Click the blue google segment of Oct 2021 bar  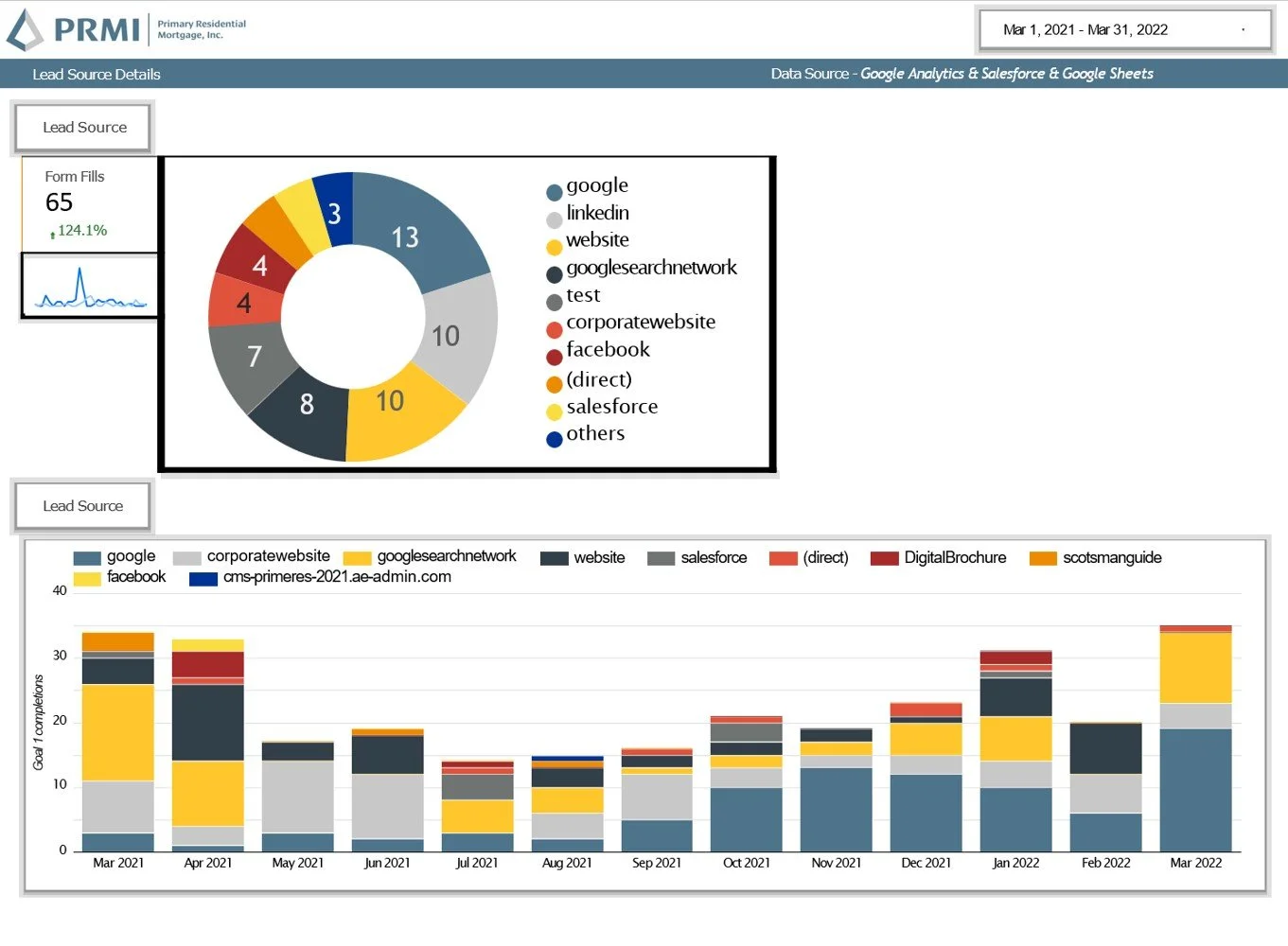point(747,819)
